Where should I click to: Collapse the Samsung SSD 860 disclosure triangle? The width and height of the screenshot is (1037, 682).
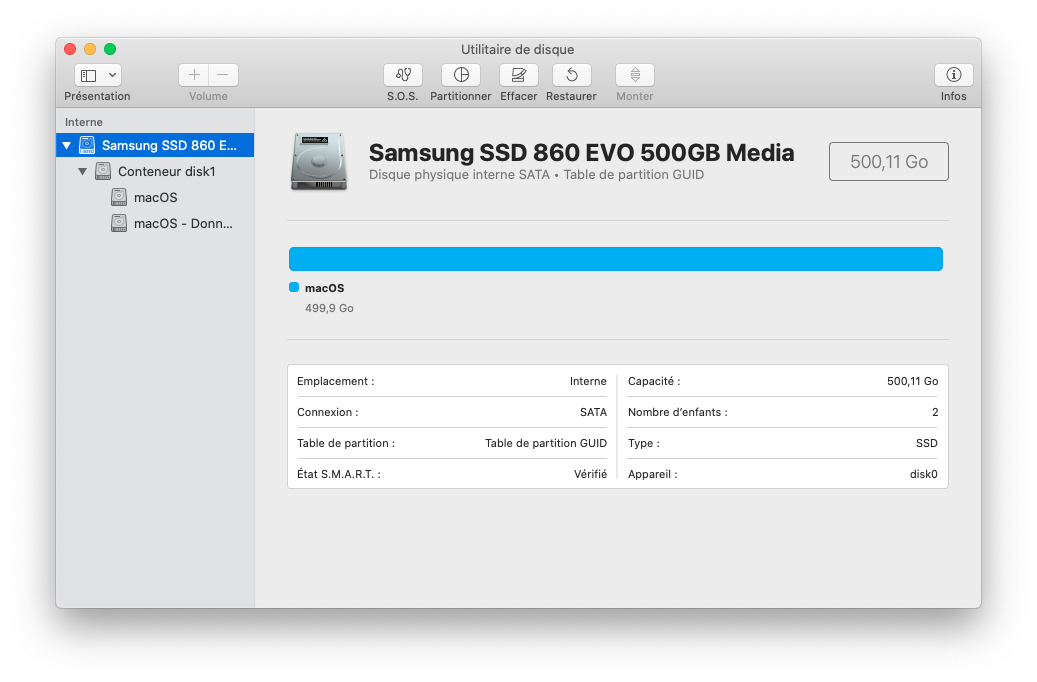tap(67, 146)
